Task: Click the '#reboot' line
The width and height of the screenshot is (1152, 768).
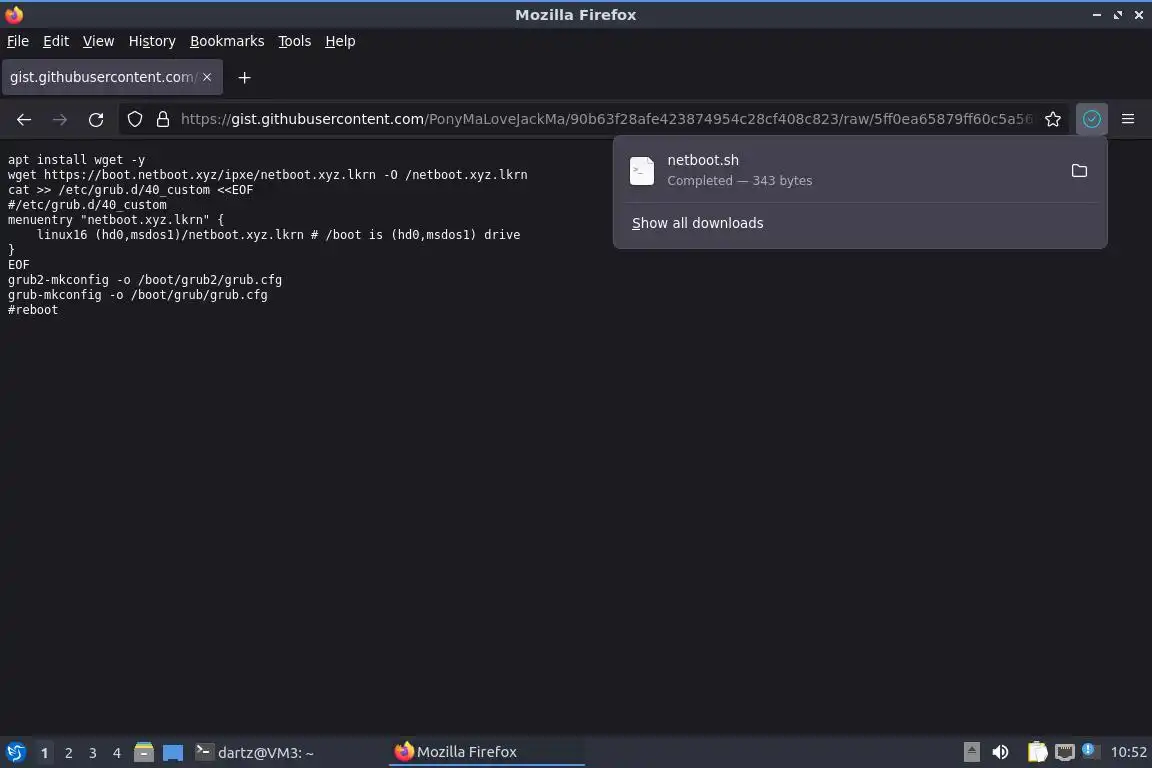Action: pos(33,309)
